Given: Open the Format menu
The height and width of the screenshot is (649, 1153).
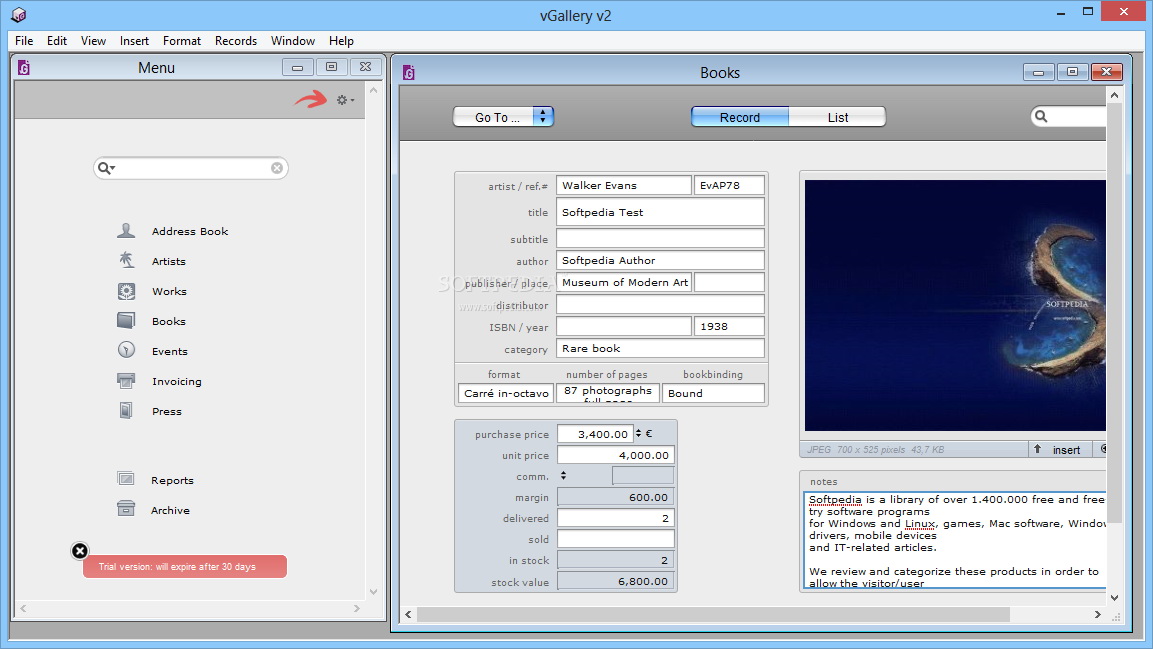Looking at the screenshot, I should [182, 41].
